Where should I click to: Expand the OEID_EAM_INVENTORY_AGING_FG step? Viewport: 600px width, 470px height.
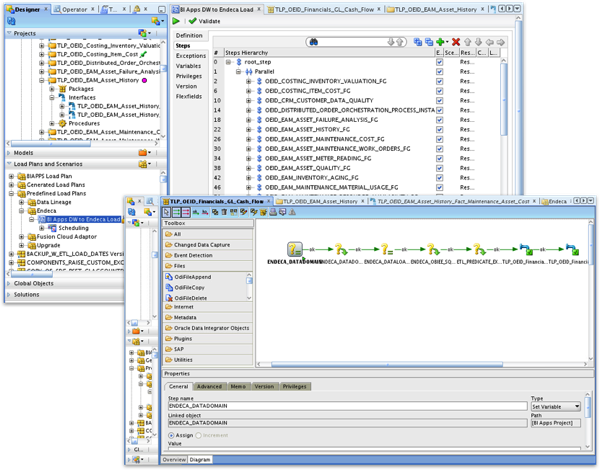coord(249,178)
